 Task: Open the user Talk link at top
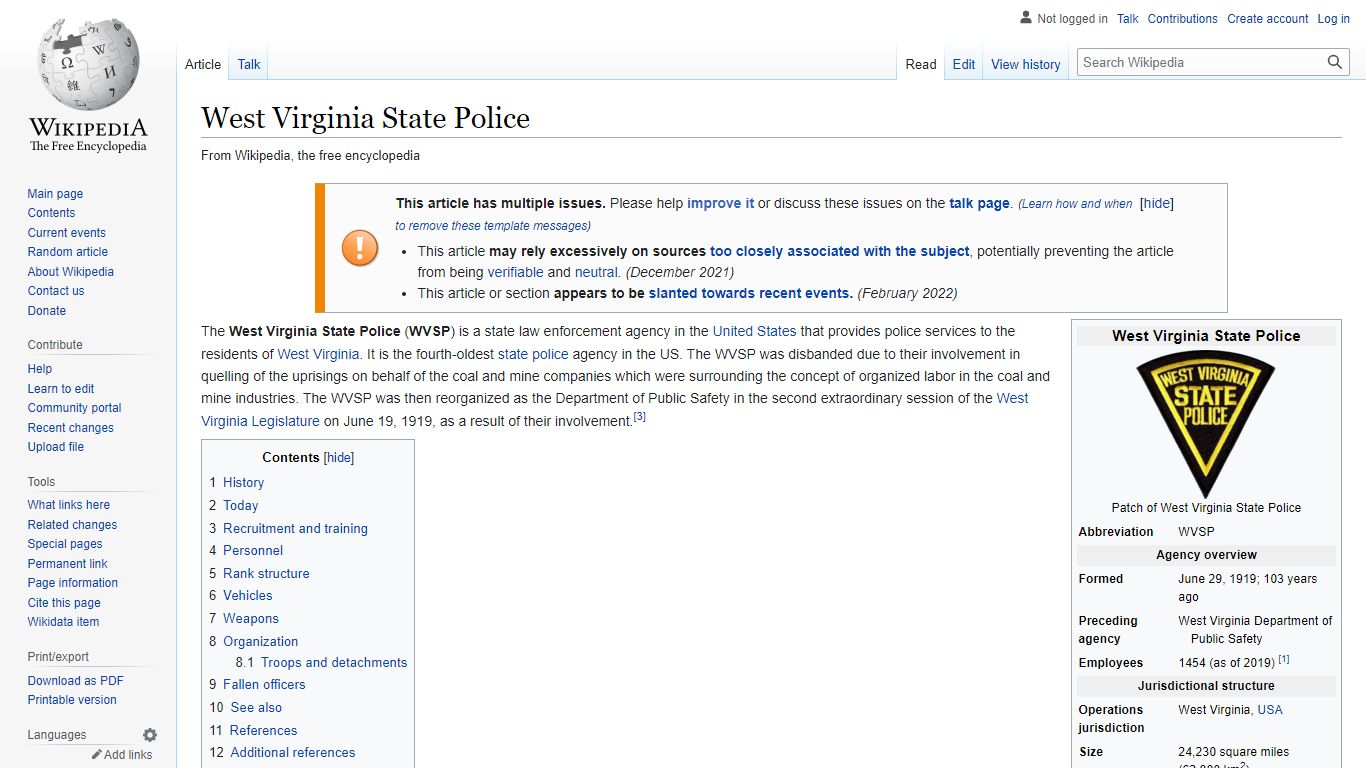1128,19
